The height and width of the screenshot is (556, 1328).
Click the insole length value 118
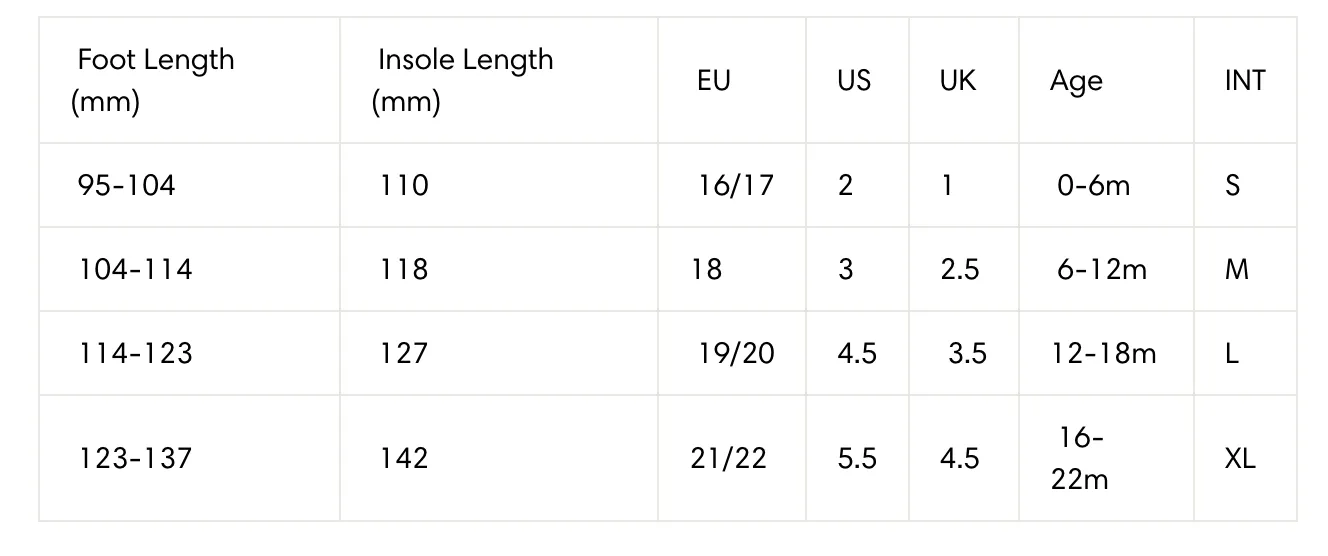(404, 269)
